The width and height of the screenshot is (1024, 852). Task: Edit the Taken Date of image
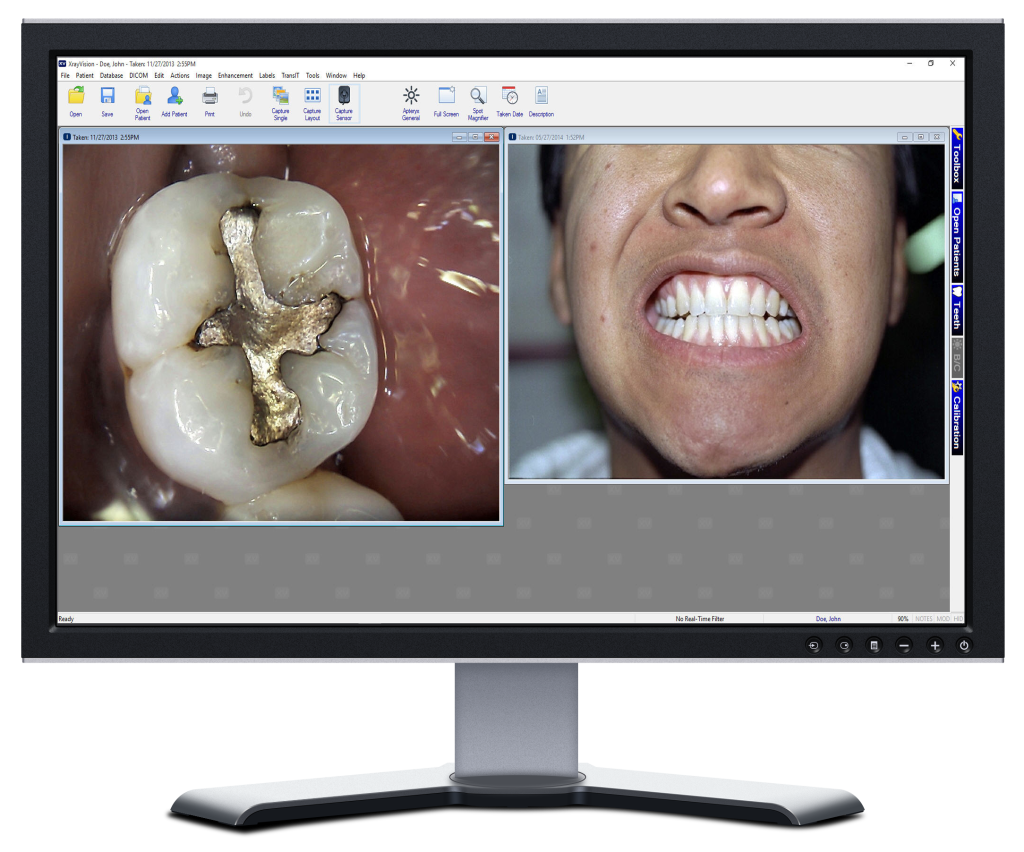click(x=510, y=97)
